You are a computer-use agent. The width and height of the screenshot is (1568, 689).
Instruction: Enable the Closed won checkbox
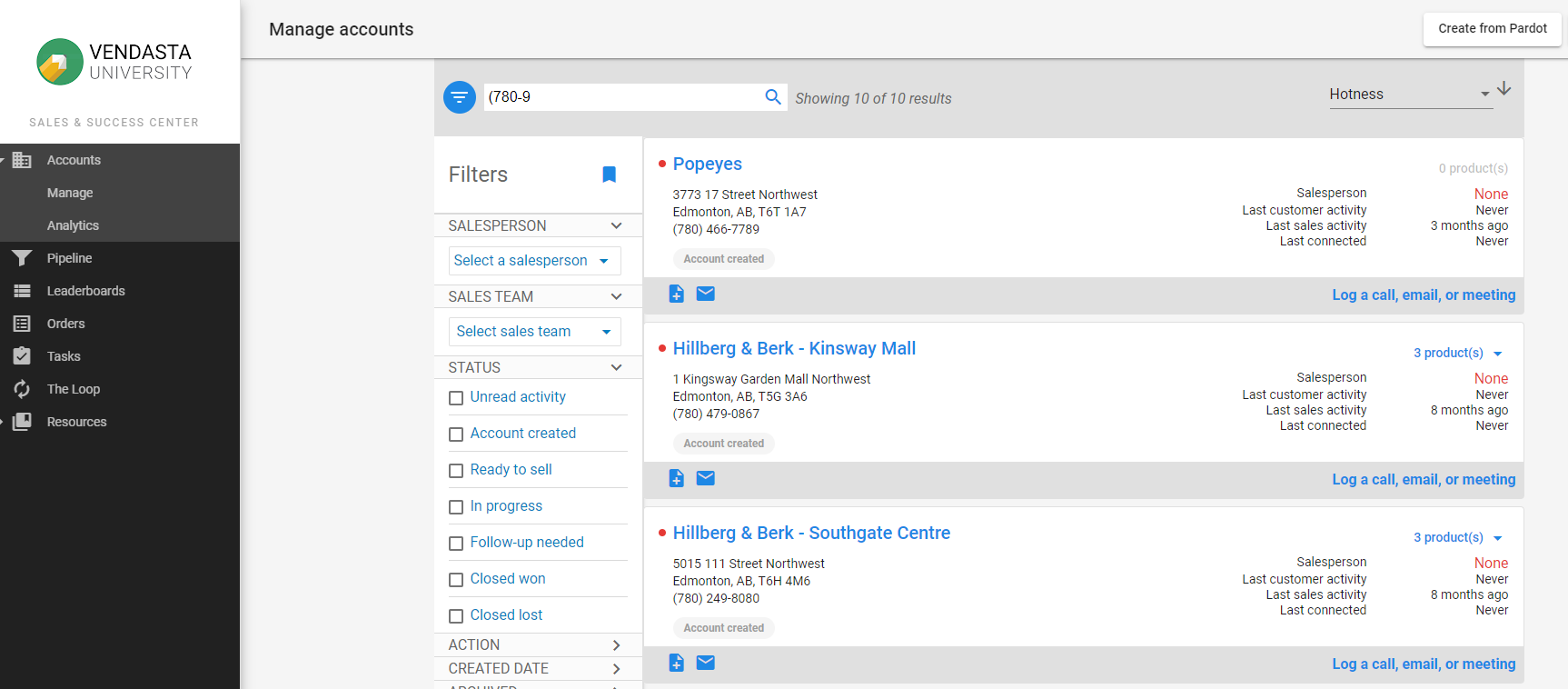tap(456, 580)
